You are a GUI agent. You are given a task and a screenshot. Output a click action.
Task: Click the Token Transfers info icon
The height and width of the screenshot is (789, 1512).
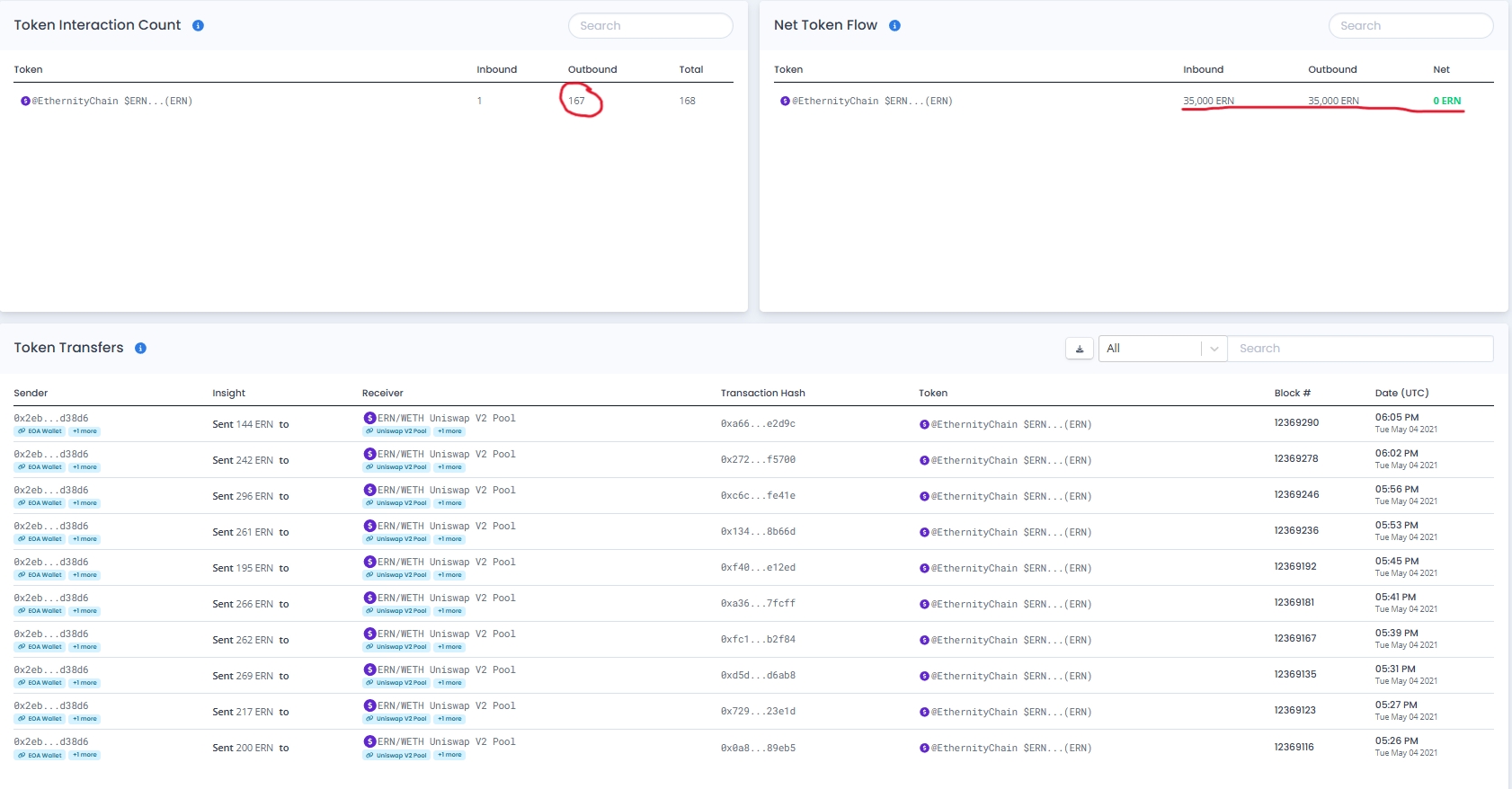click(140, 348)
